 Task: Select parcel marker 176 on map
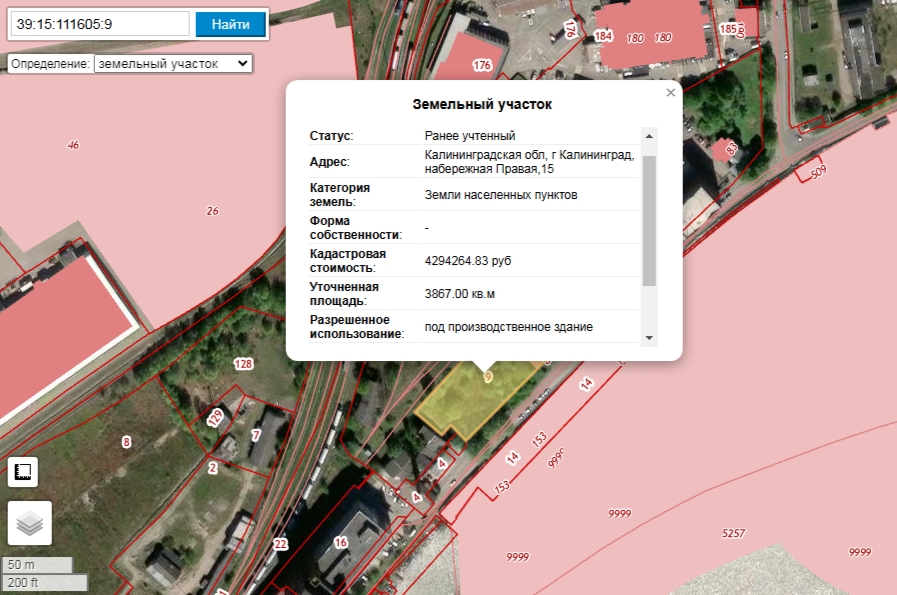482,66
